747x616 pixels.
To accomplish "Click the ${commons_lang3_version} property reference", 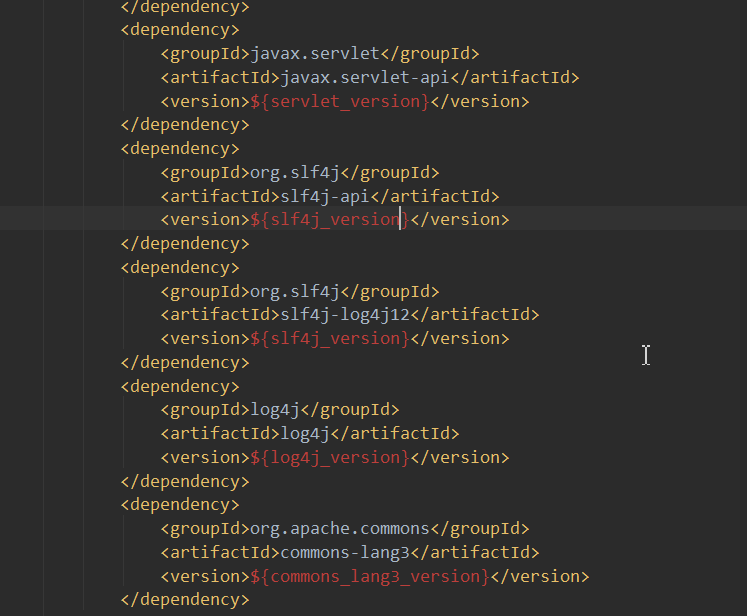I will tap(370, 576).
